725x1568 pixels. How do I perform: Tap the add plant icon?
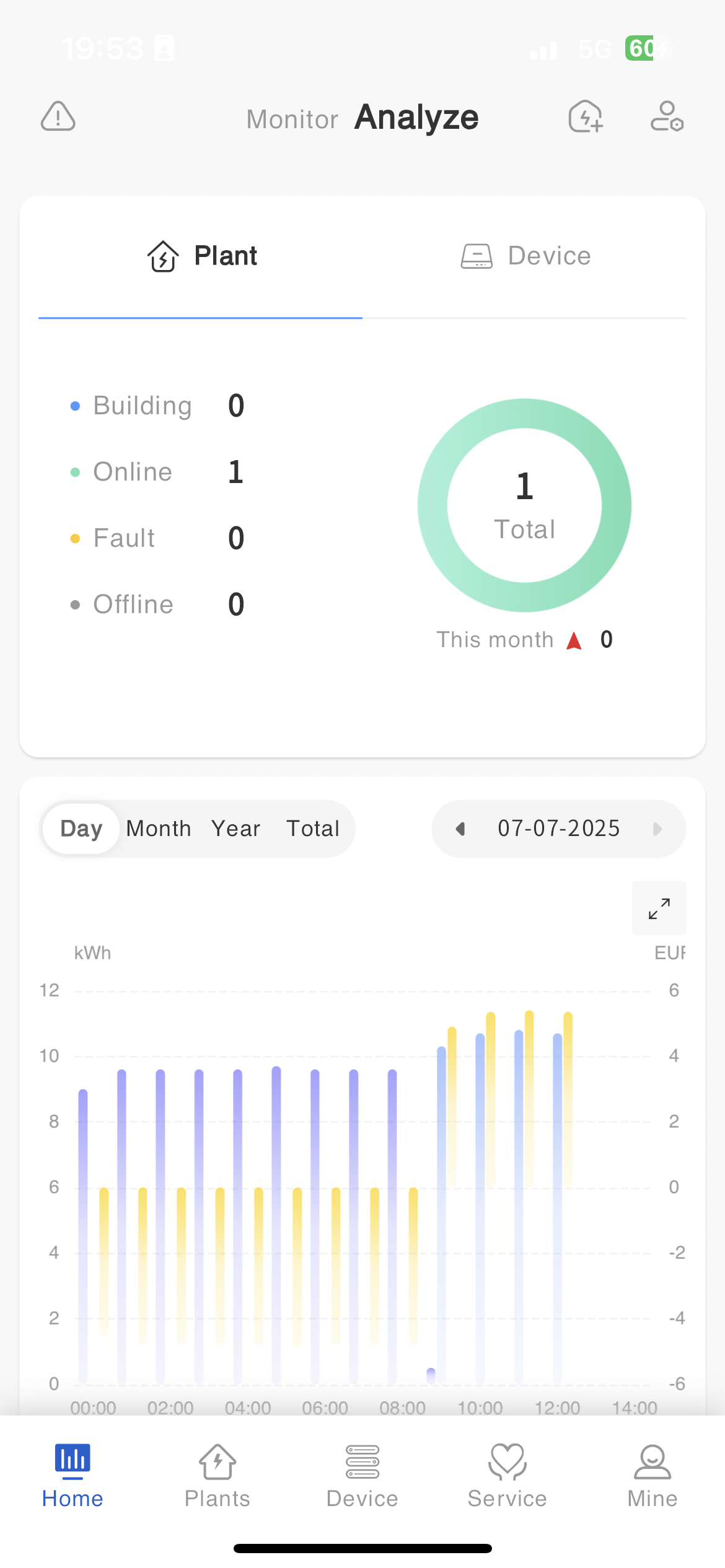pos(586,116)
